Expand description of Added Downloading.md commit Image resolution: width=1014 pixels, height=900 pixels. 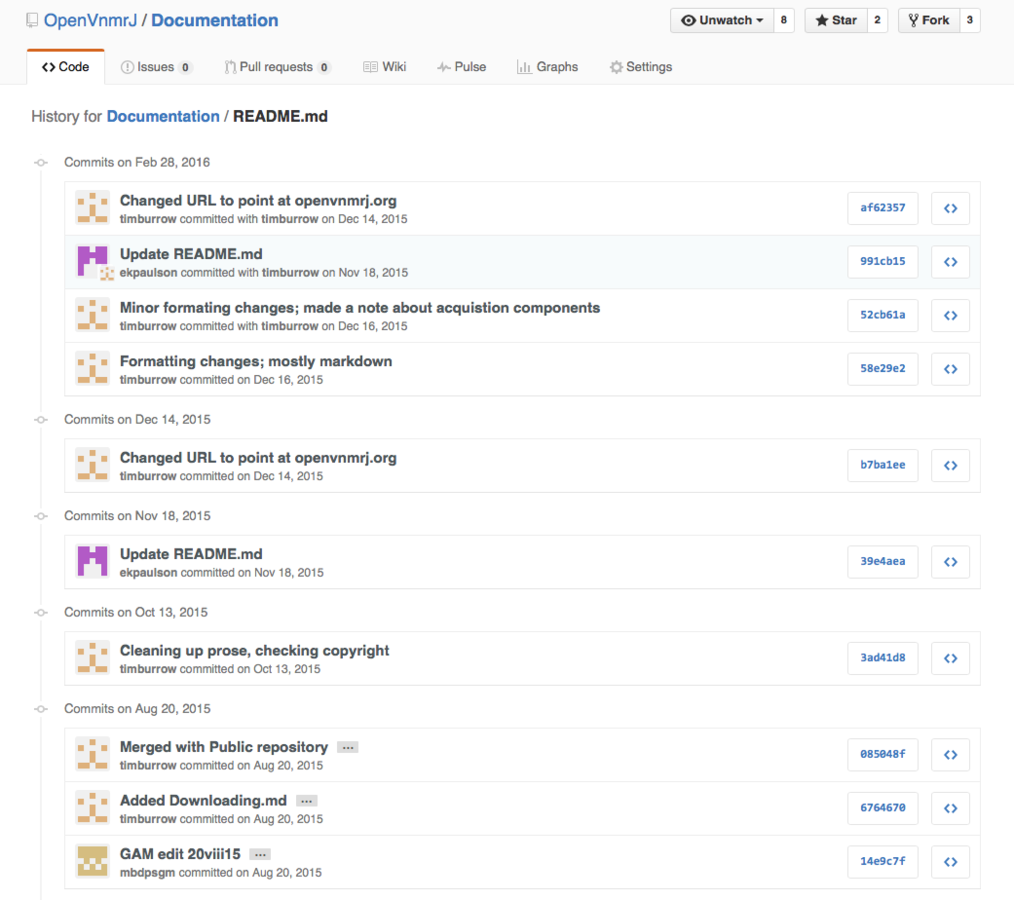click(x=307, y=801)
